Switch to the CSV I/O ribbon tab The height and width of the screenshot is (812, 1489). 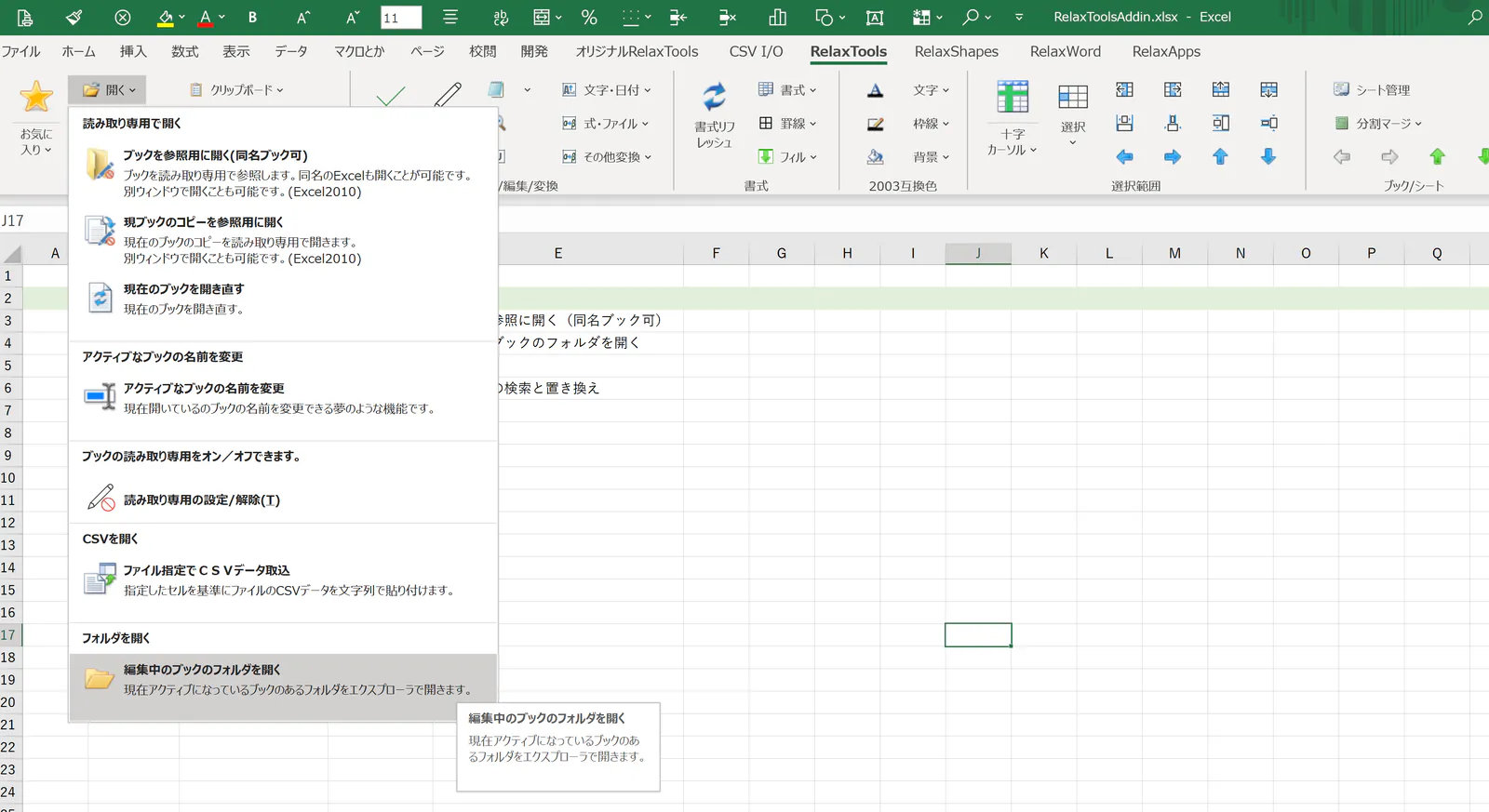coord(757,52)
